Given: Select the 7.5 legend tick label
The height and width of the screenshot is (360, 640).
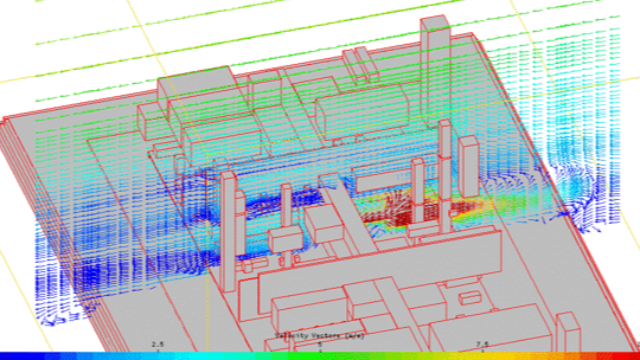Looking at the screenshot, I should coord(482,344).
